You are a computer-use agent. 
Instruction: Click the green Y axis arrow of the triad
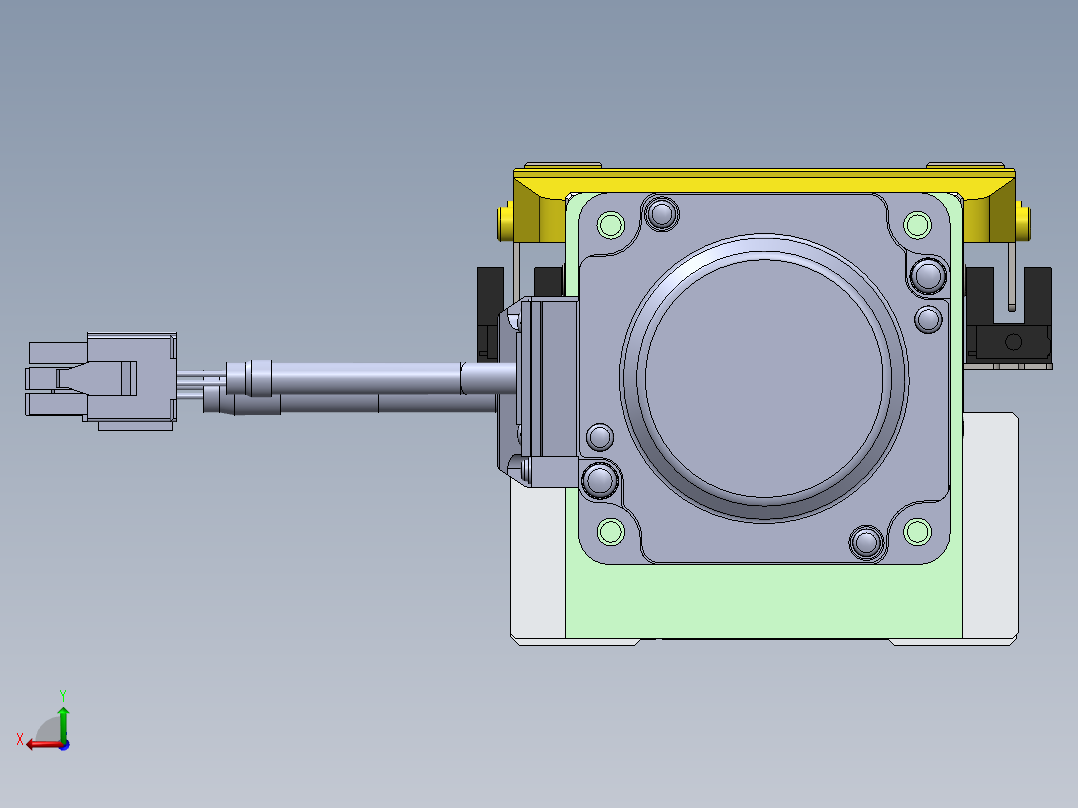tap(63, 723)
